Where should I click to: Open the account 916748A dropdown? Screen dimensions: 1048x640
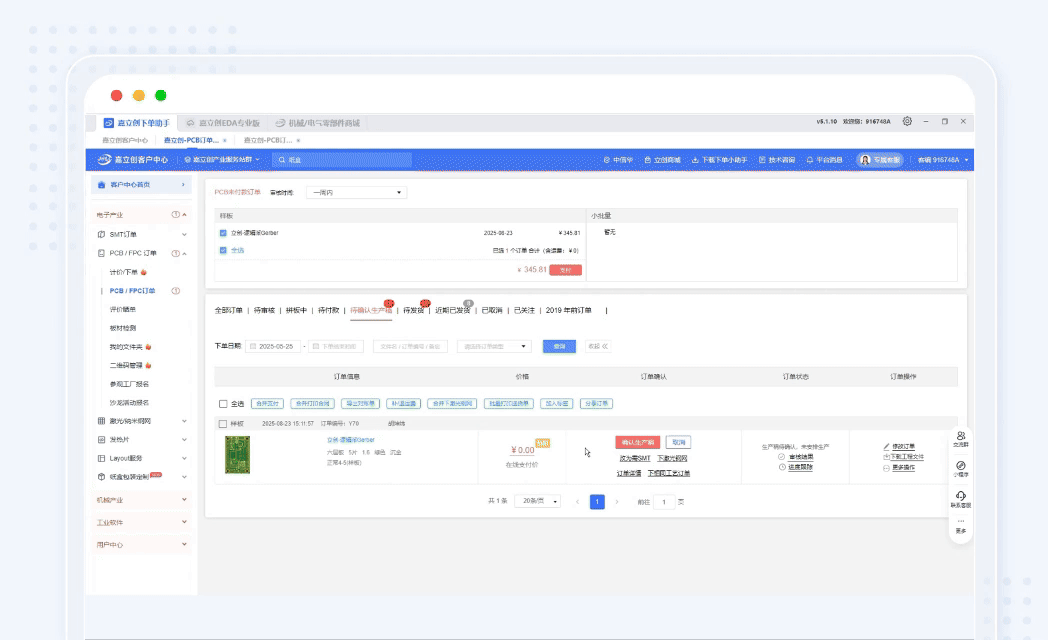942,160
